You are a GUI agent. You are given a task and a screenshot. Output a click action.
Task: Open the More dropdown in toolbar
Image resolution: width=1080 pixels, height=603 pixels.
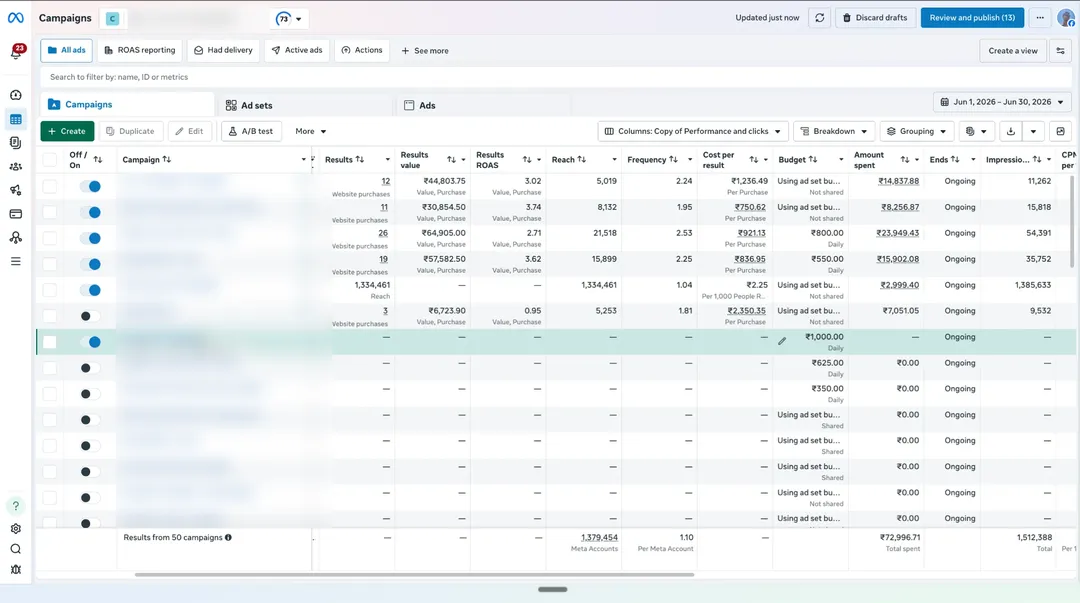click(311, 132)
